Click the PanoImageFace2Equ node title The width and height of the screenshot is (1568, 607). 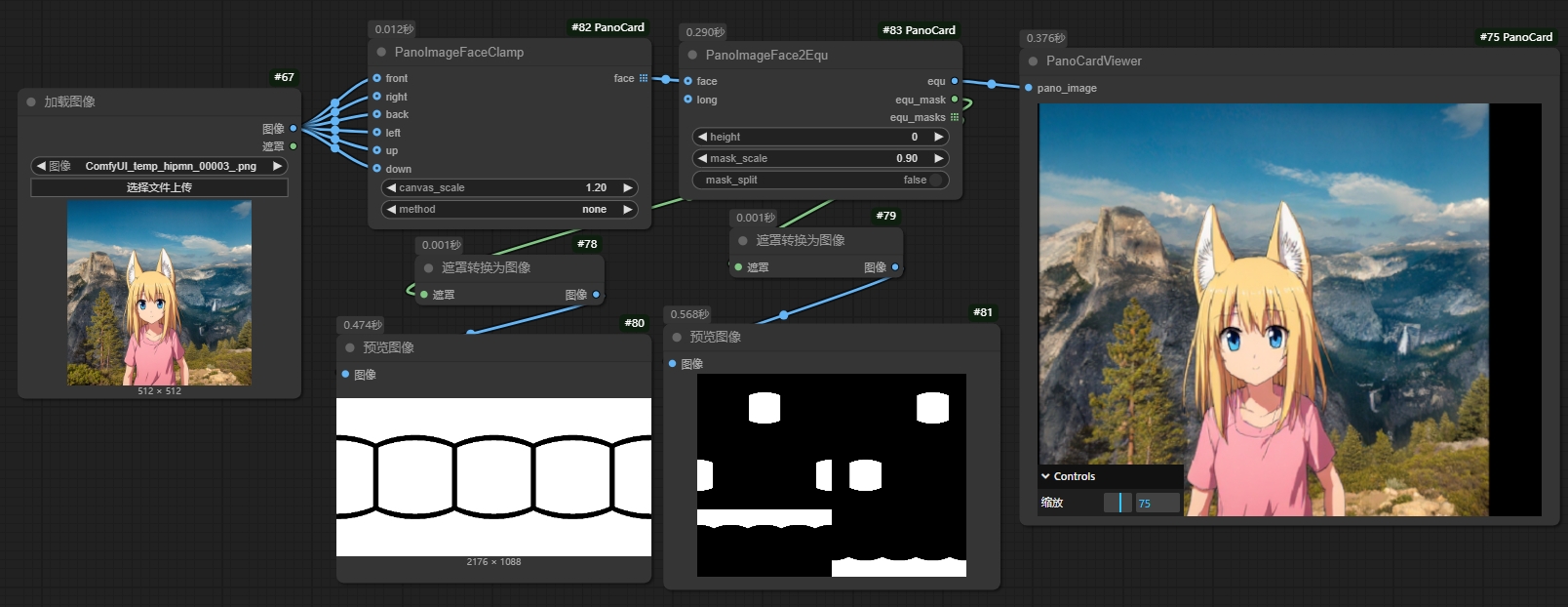[766, 55]
